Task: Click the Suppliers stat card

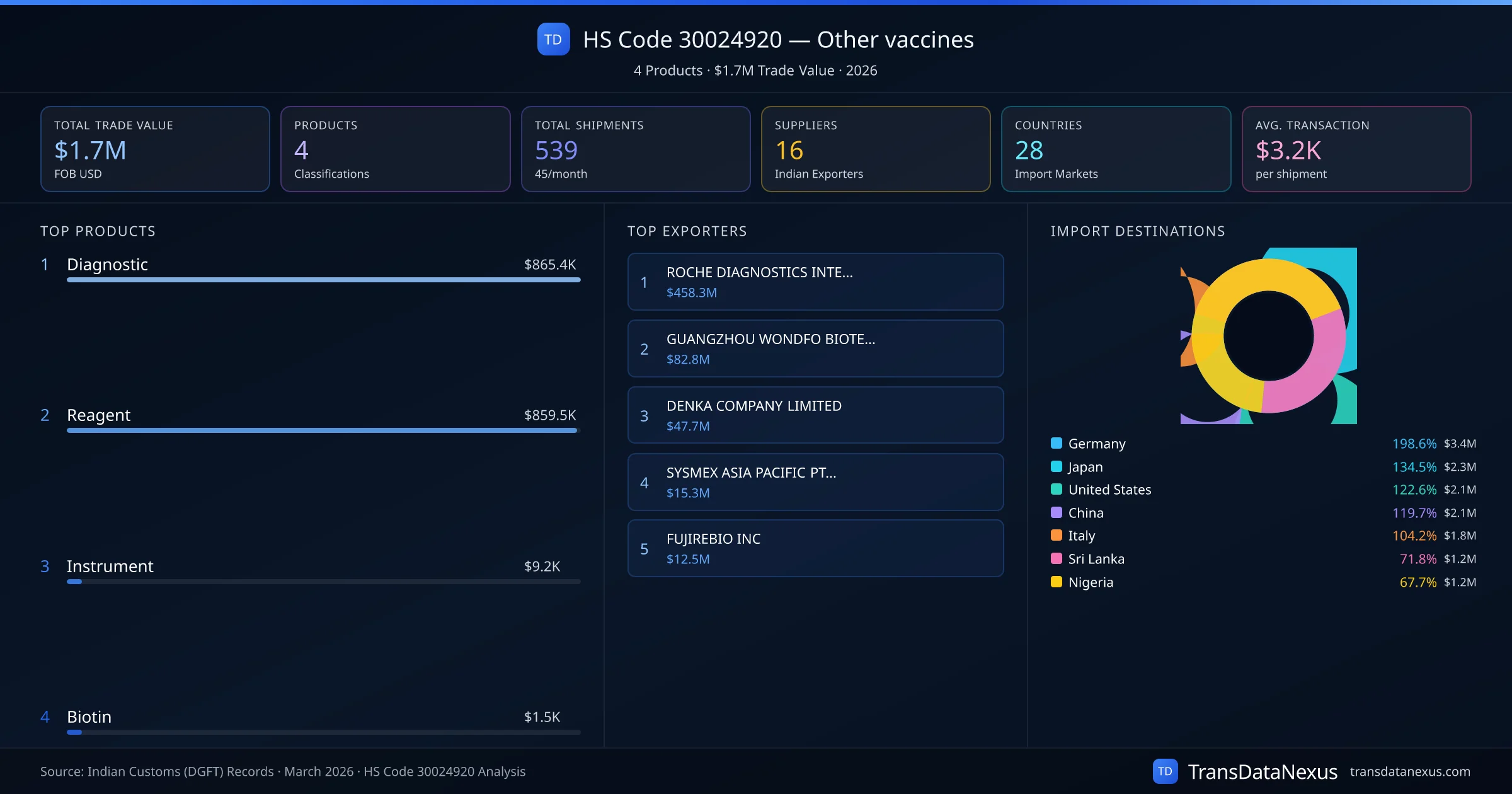Action: pyautogui.click(x=875, y=149)
